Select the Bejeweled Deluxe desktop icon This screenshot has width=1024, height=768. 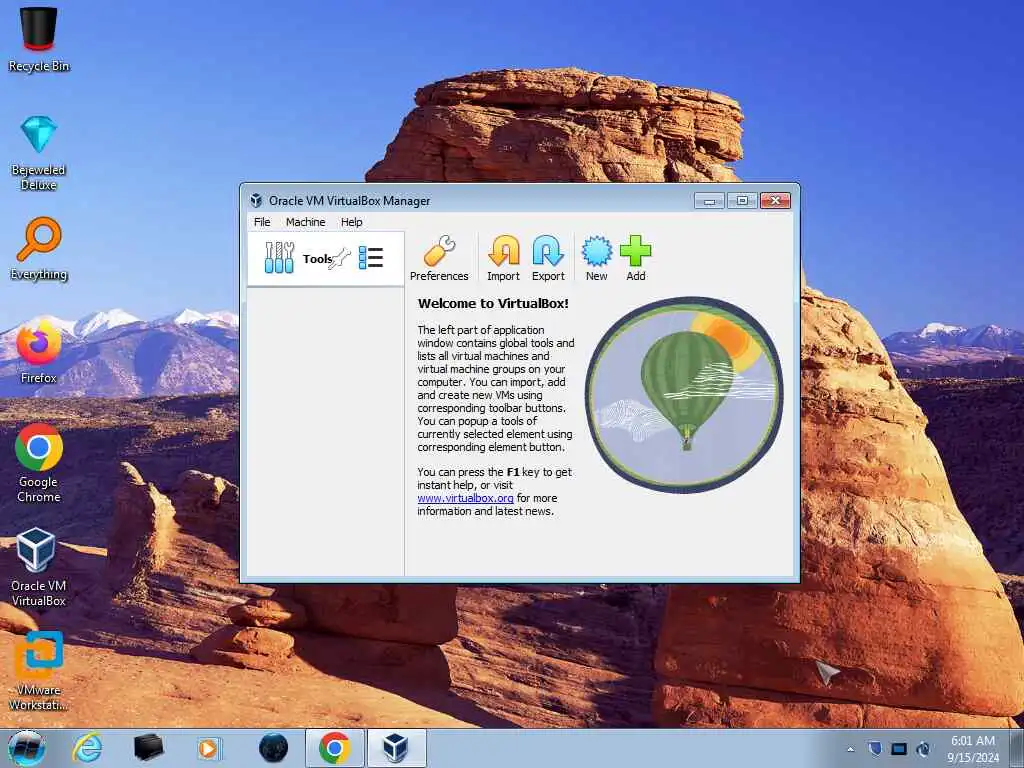pyautogui.click(x=39, y=153)
